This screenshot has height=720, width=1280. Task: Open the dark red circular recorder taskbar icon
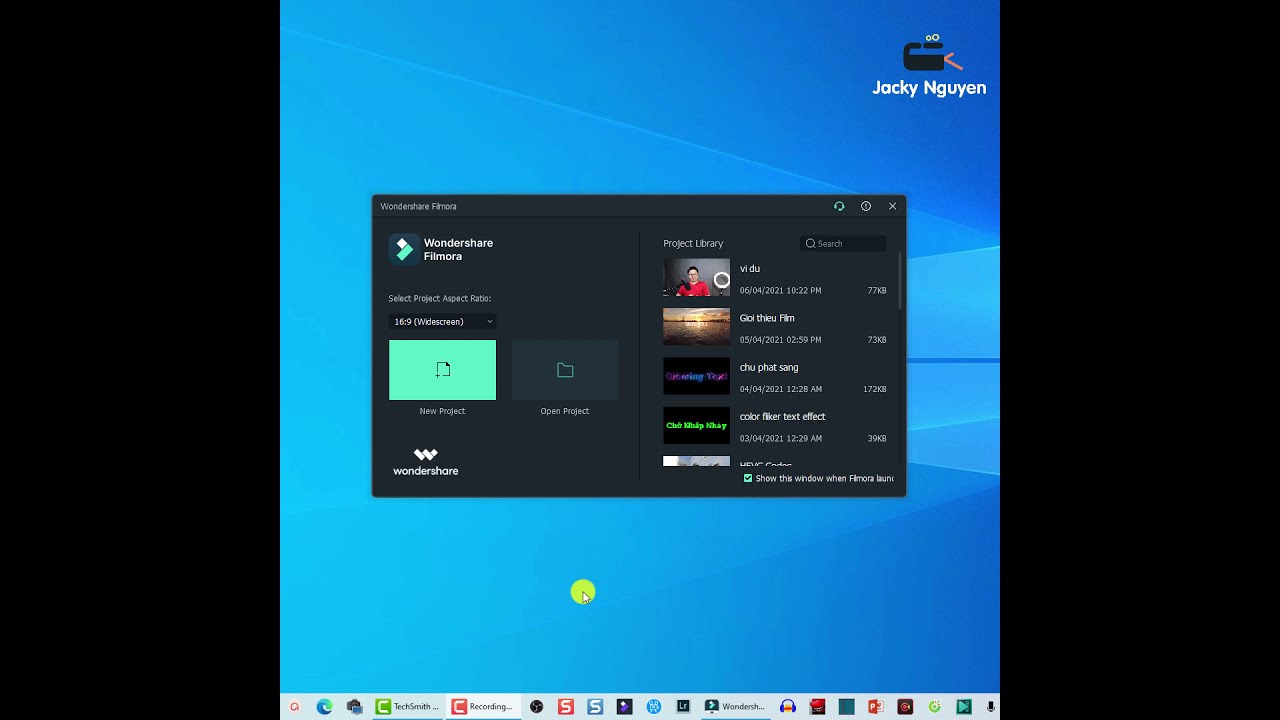click(x=904, y=706)
